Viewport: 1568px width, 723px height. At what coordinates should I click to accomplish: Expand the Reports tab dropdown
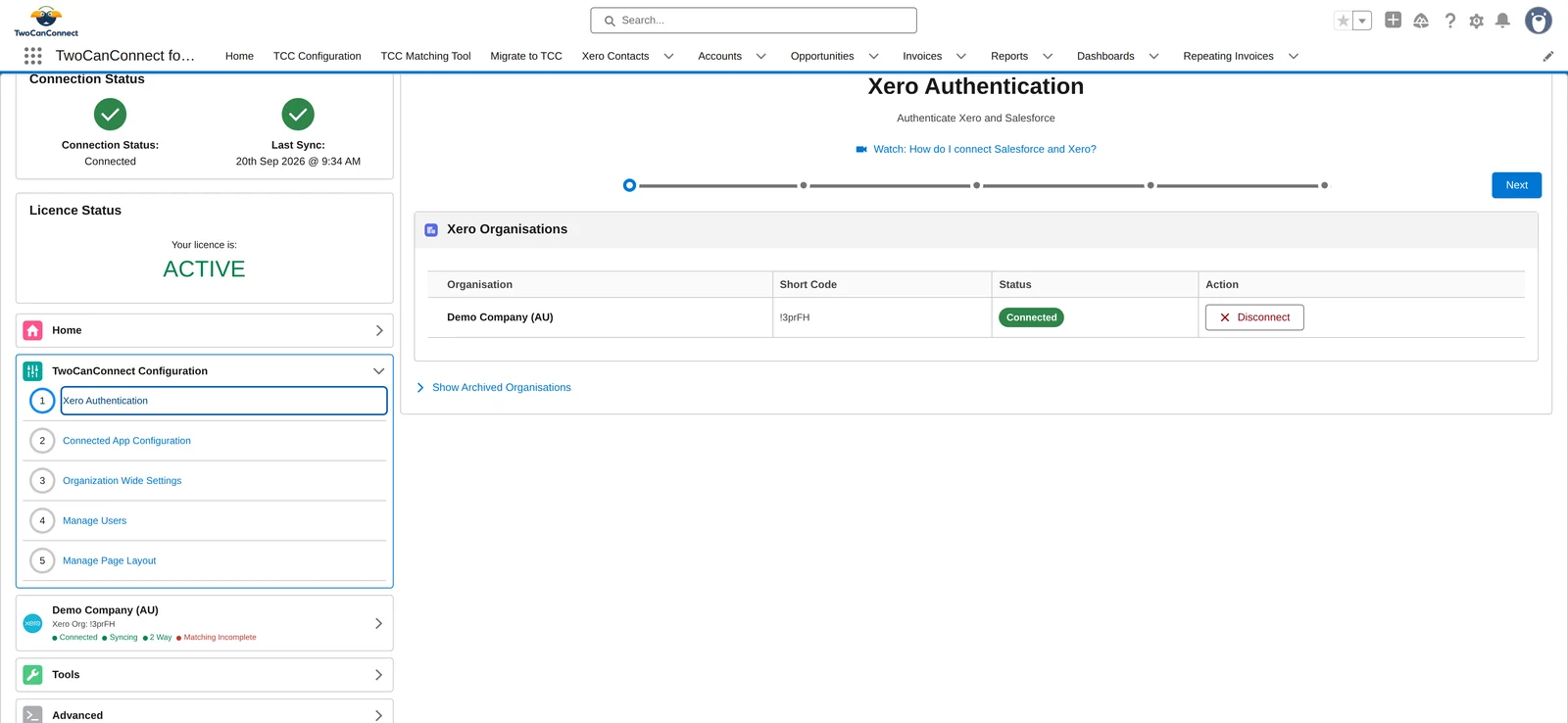(x=1048, y=57)
